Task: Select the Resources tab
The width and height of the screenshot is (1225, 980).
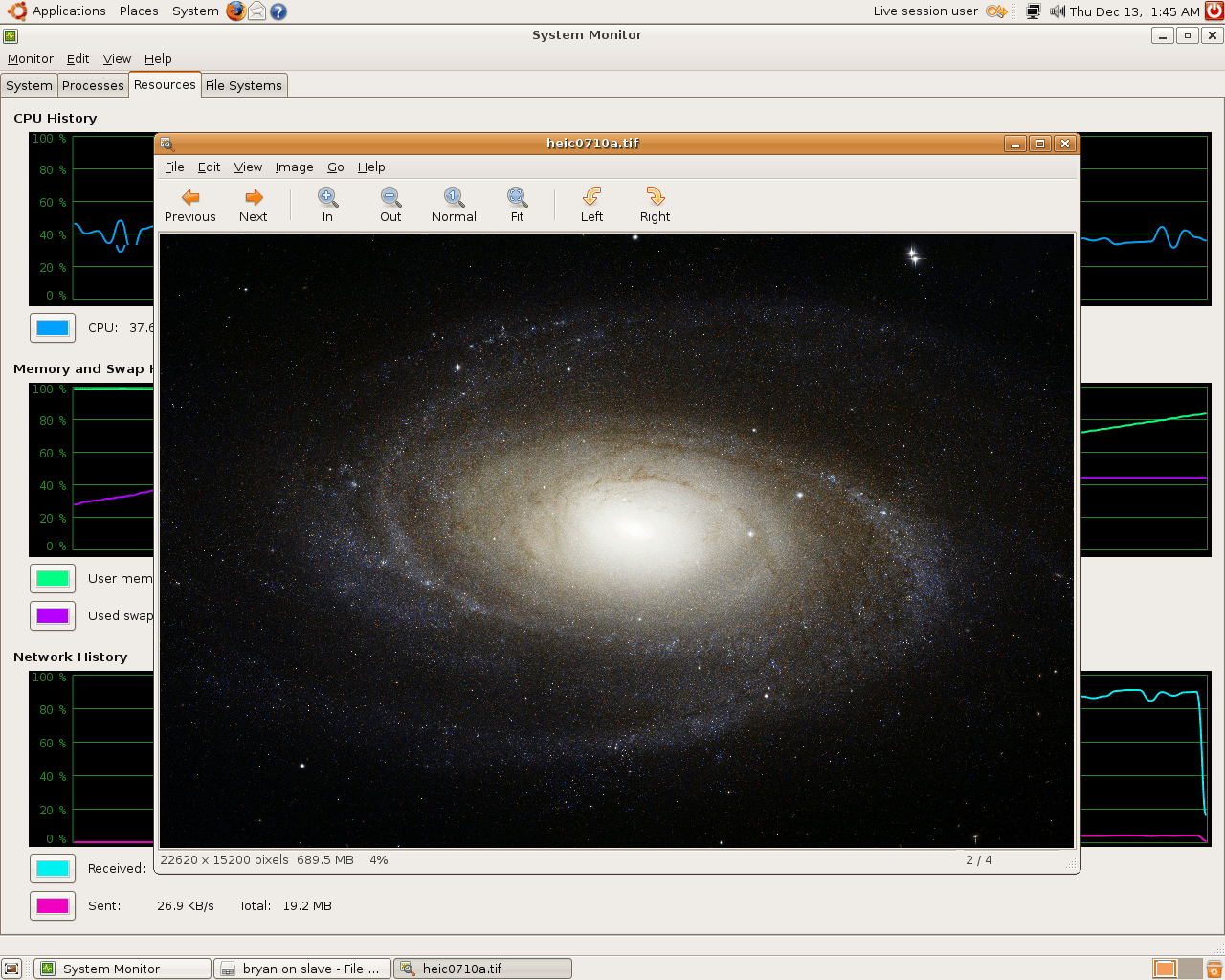Action: click(x=165, y=84)
